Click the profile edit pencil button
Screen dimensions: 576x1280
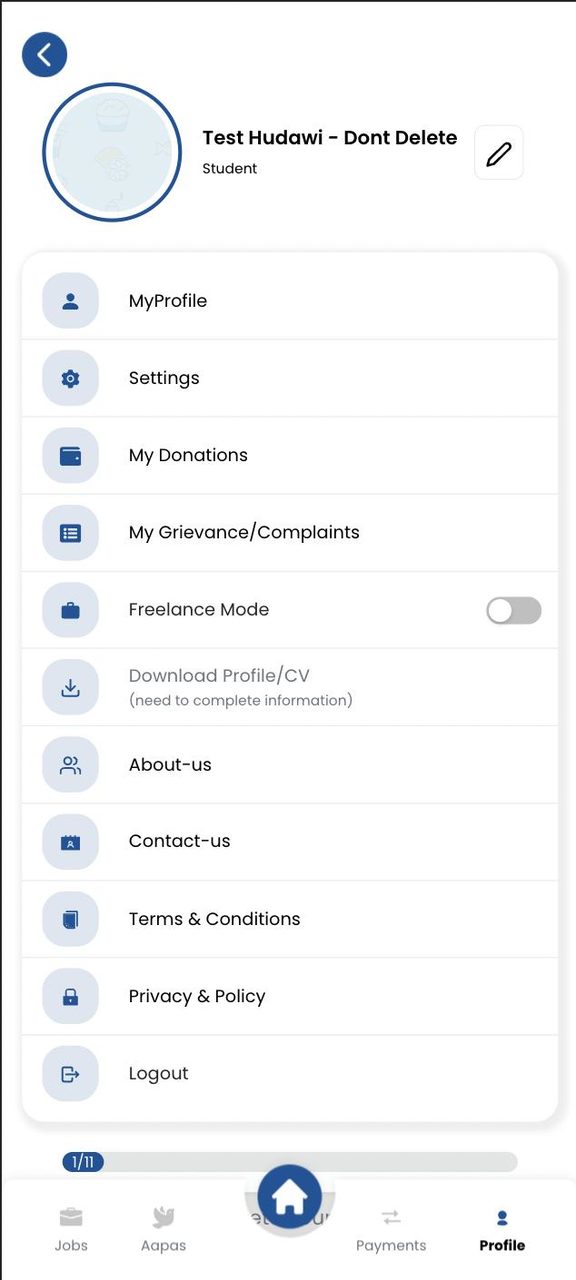pos(498,152)
